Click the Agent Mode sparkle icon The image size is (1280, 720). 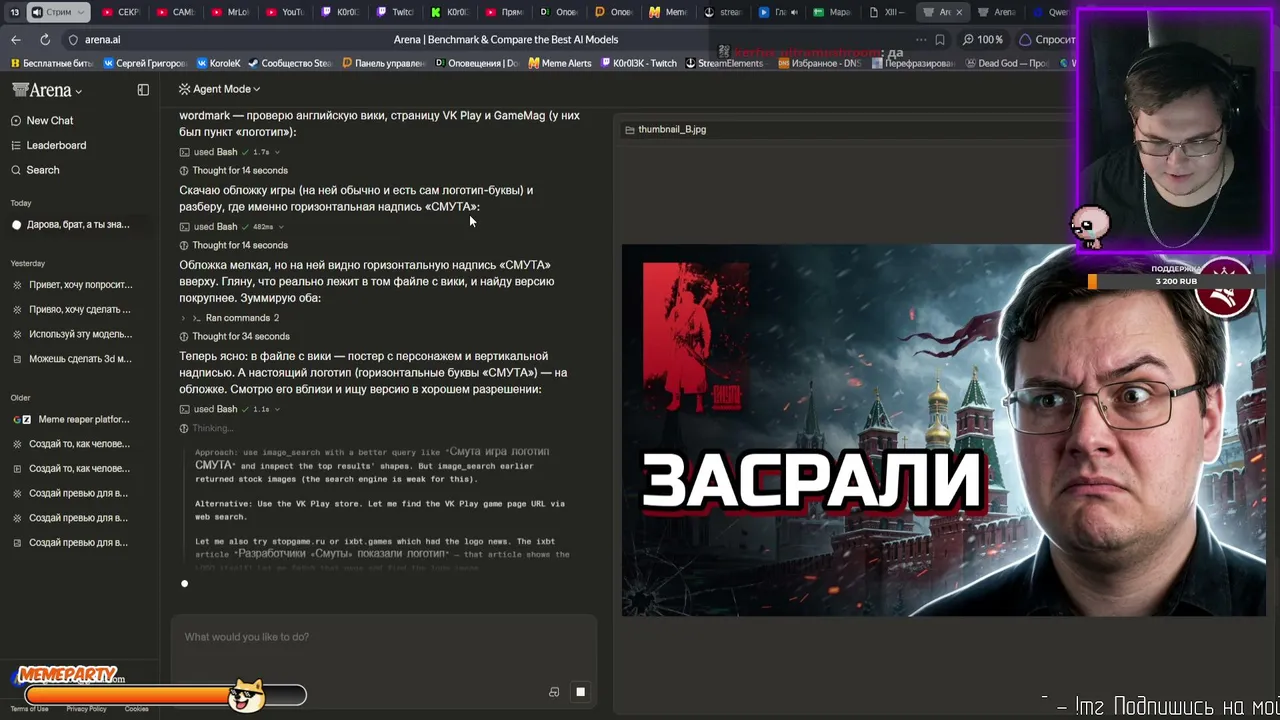point(185,89)
